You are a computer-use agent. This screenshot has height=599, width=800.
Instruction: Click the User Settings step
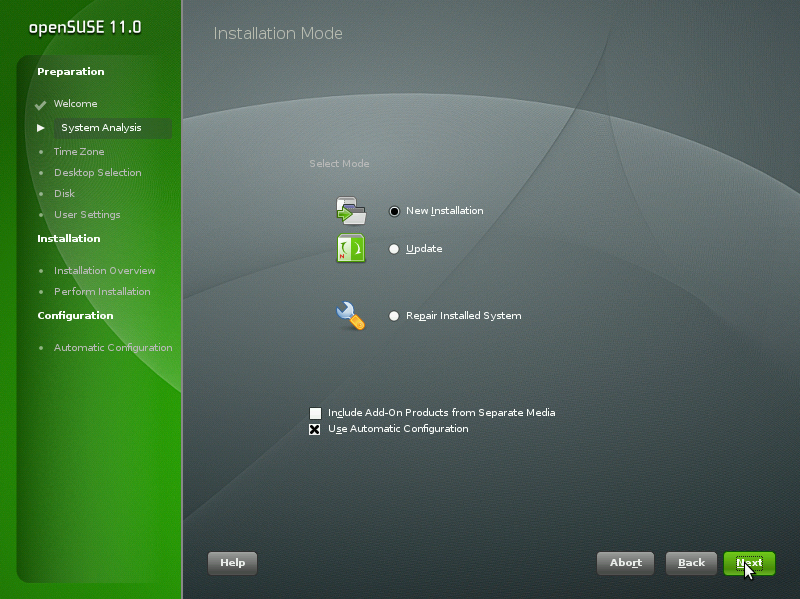(x=87, y=214)
